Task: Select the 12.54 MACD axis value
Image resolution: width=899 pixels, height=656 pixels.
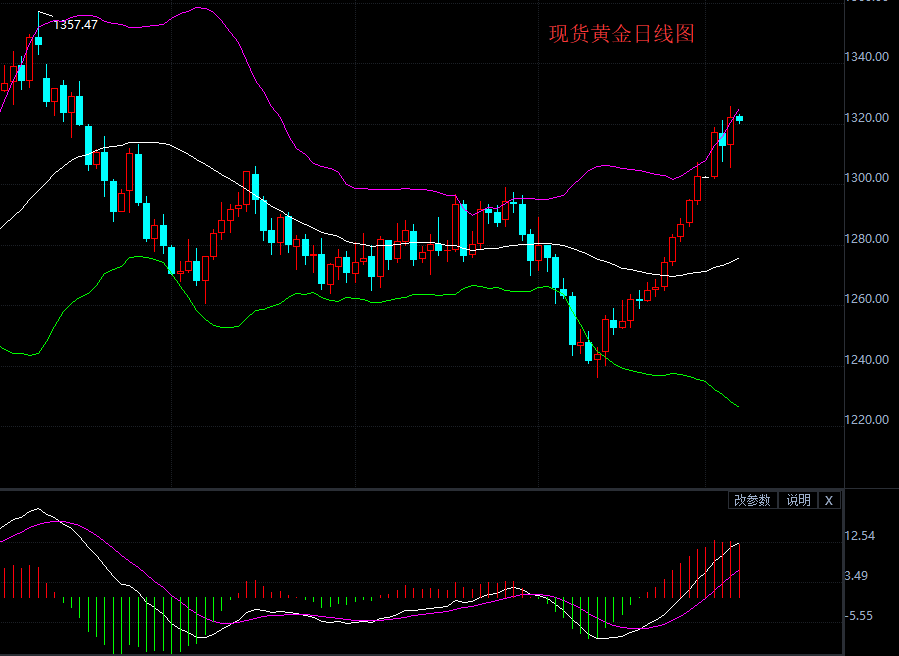Action: 860,536
